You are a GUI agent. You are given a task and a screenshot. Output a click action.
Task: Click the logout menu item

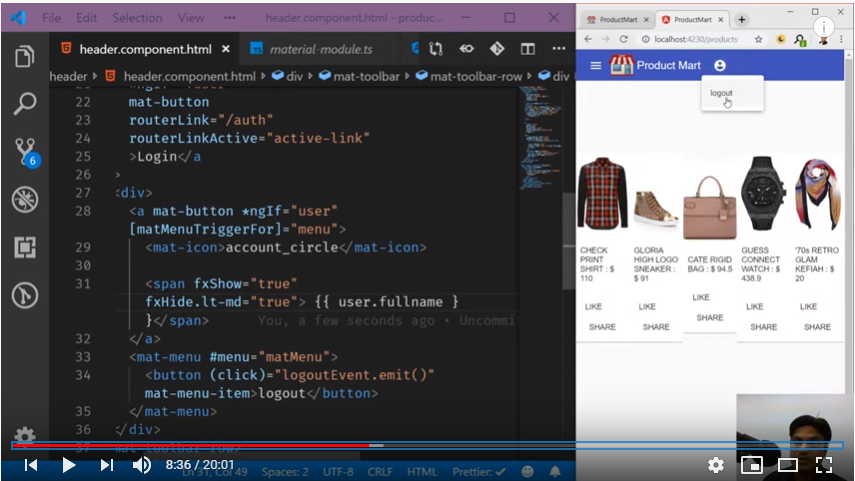(x=721, y=93)
